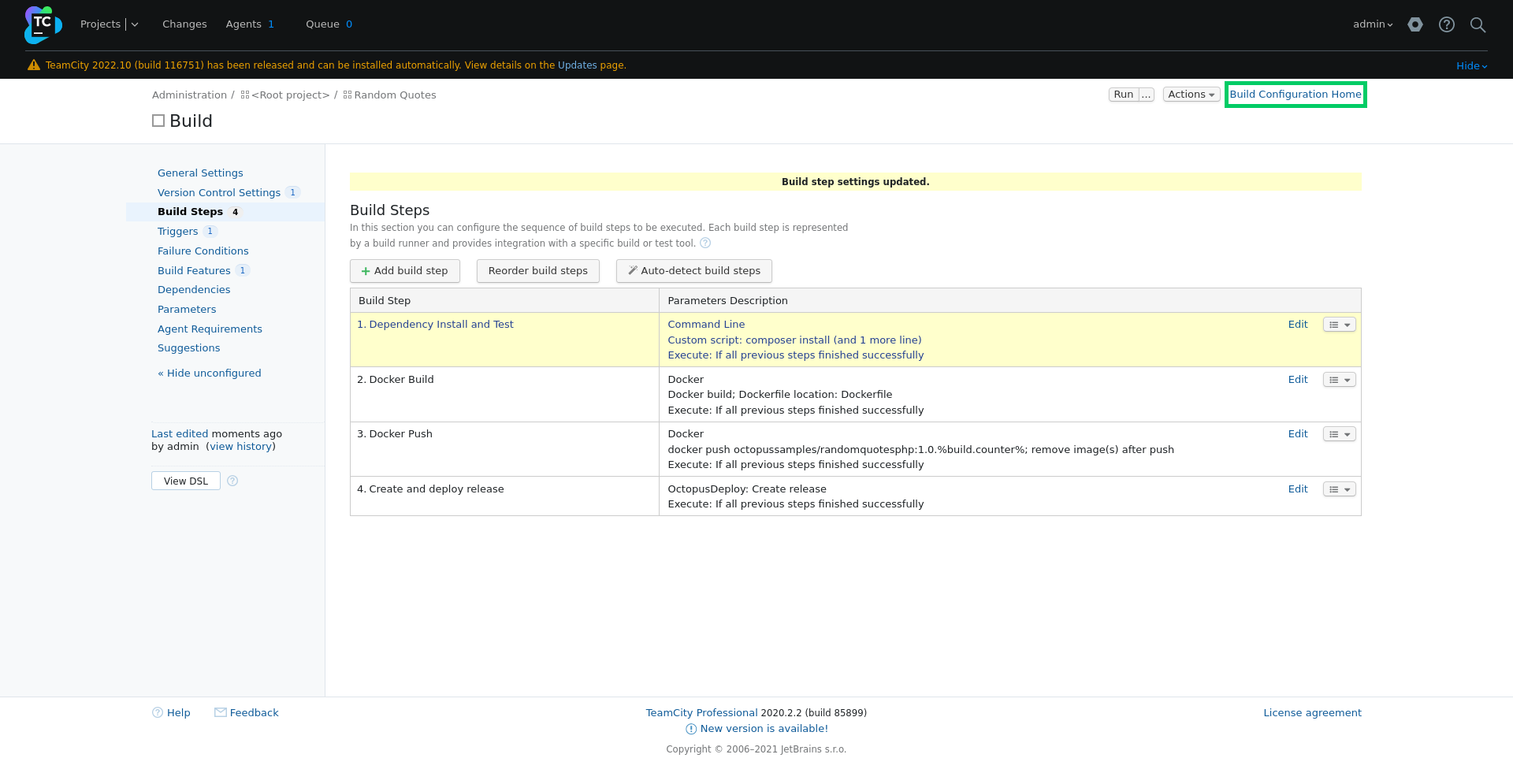This screenshot has width=1513, height=784.
Task: Click Hide unconfigured link
Action: (210, 373)
